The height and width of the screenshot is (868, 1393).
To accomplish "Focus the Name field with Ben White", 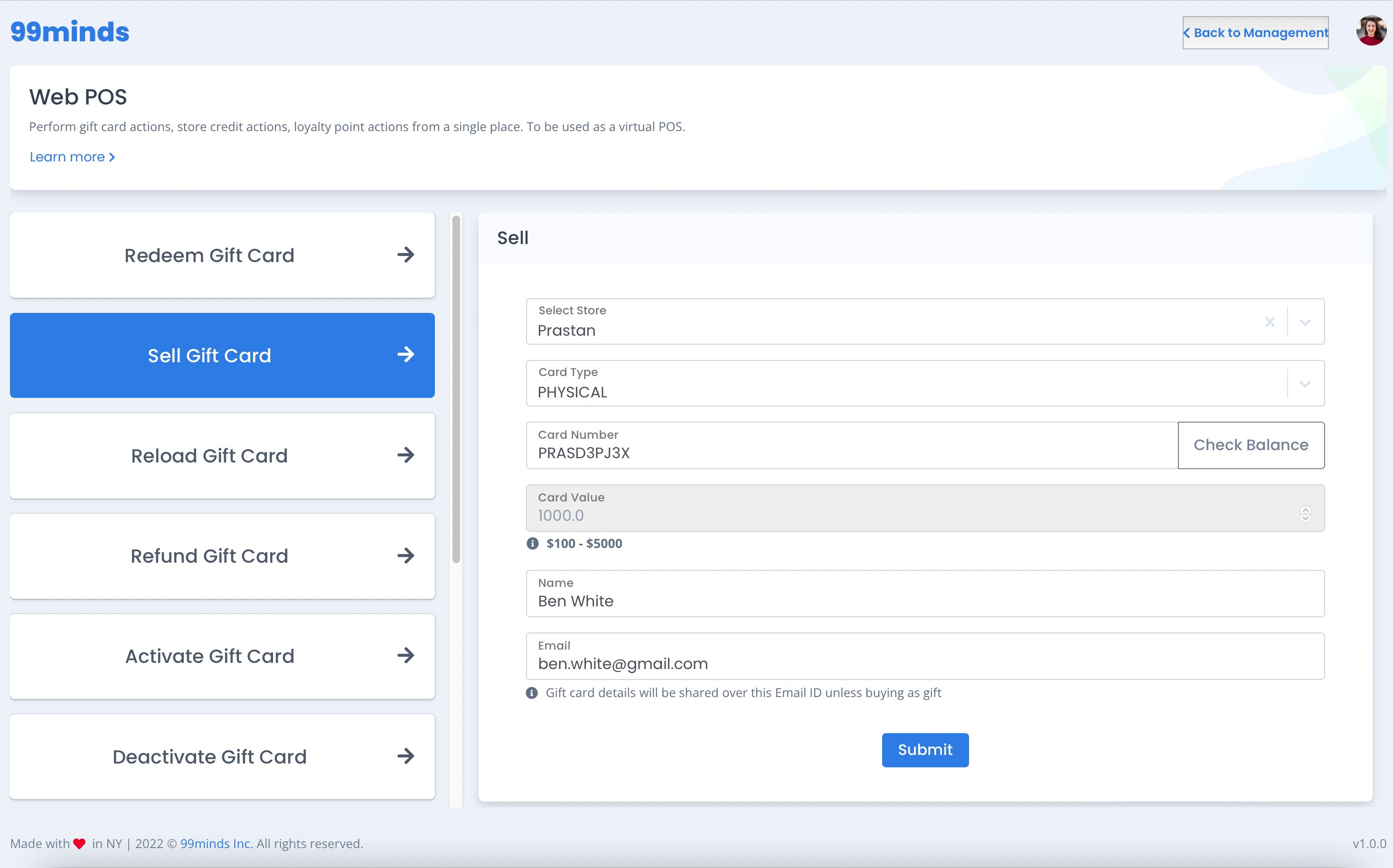I will [x=925, y=594].
